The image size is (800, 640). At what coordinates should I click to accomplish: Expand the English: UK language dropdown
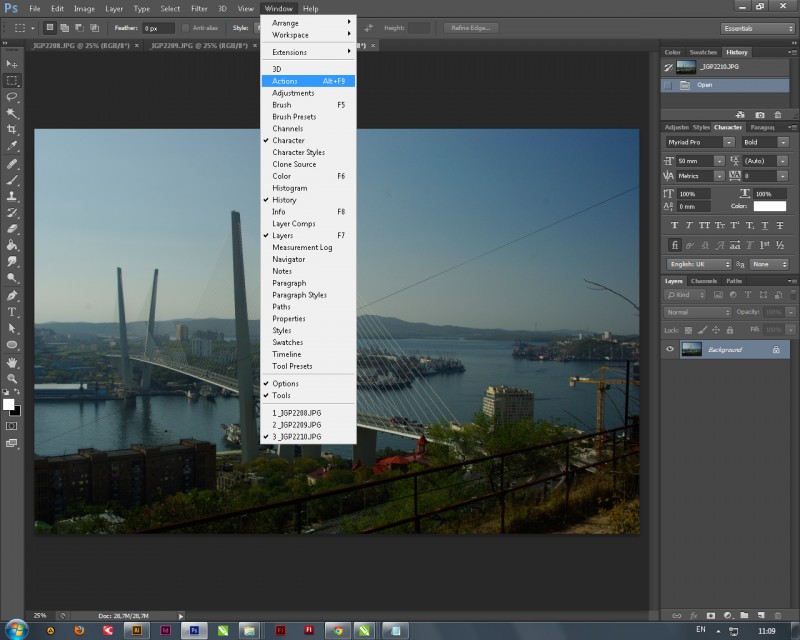click(698, 264)
